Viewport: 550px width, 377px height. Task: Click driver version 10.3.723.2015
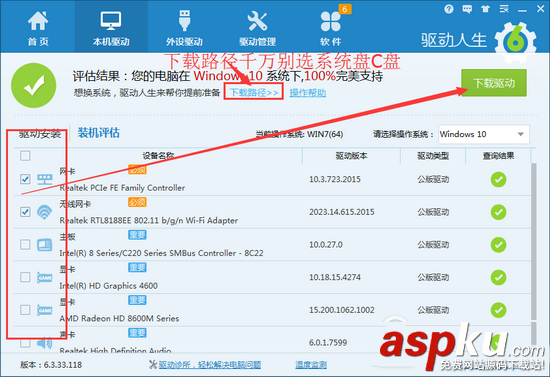point(335,180)
